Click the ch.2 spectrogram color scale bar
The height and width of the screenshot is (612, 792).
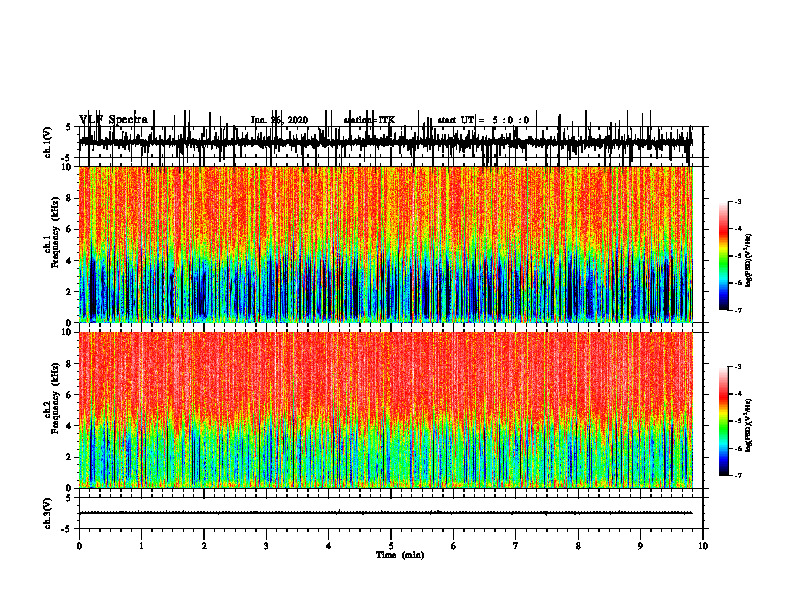(724, 421)
